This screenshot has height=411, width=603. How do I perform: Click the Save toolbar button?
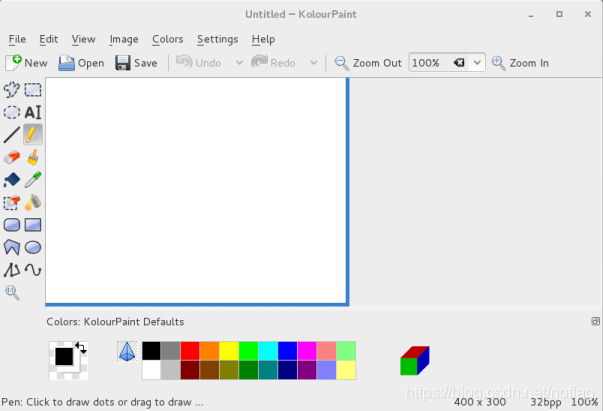136,63
